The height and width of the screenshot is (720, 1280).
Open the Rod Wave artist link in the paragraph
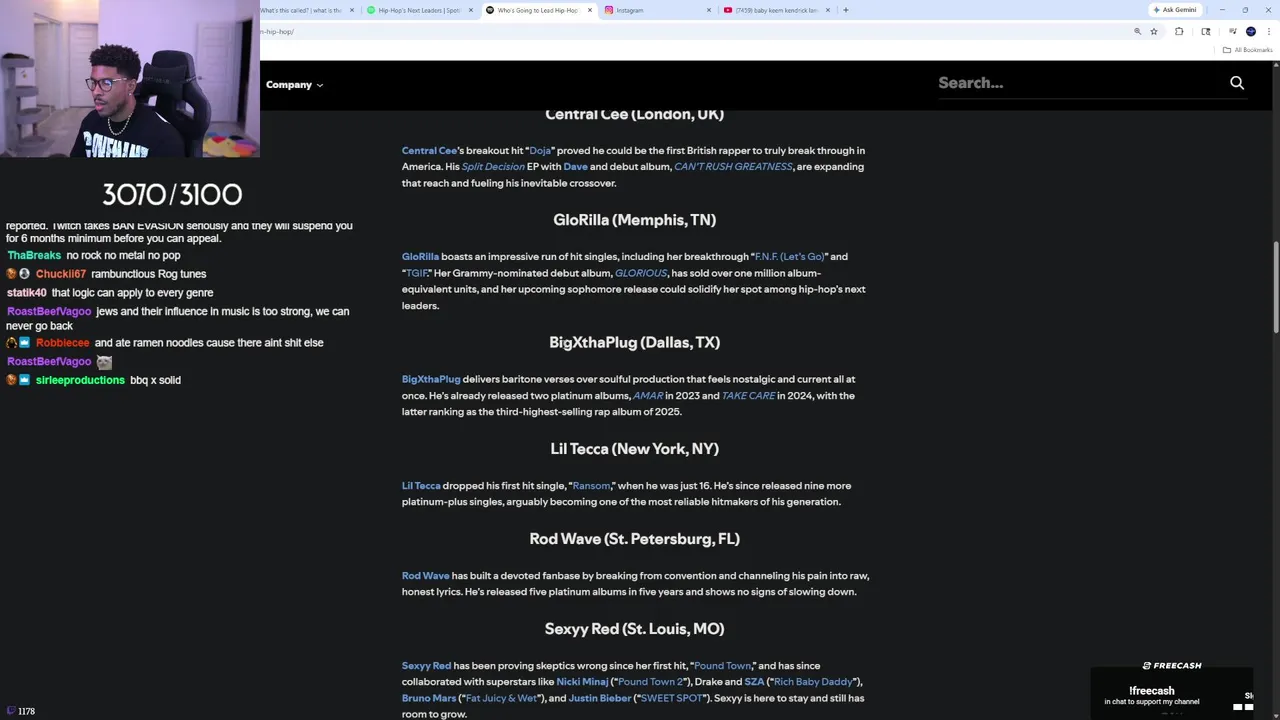425,576
